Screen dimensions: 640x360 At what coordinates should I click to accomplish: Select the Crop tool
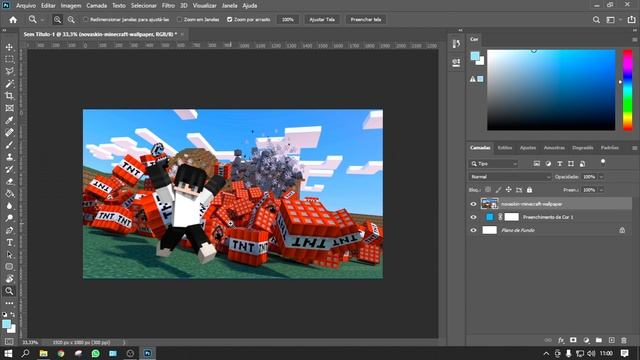tap(9, 96)
